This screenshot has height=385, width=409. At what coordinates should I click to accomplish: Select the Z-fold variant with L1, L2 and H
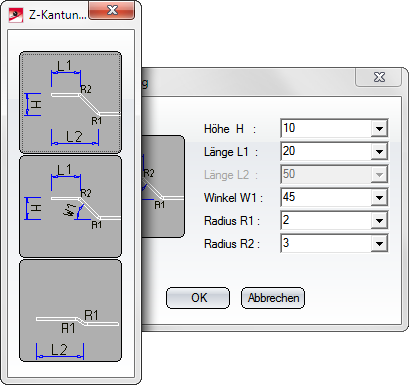point(70,102)
